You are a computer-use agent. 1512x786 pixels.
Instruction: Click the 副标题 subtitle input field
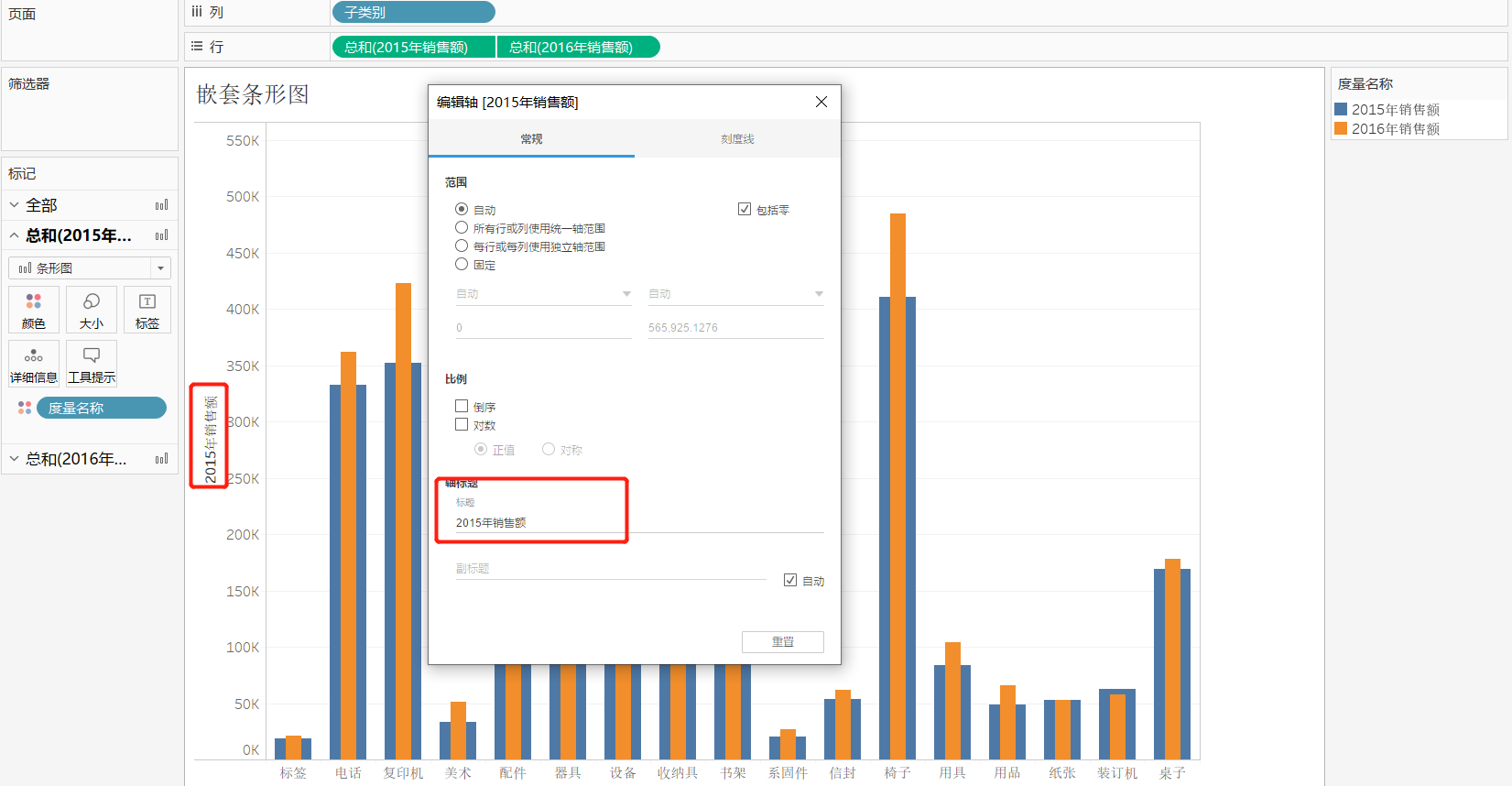click(x=611, y=569)
